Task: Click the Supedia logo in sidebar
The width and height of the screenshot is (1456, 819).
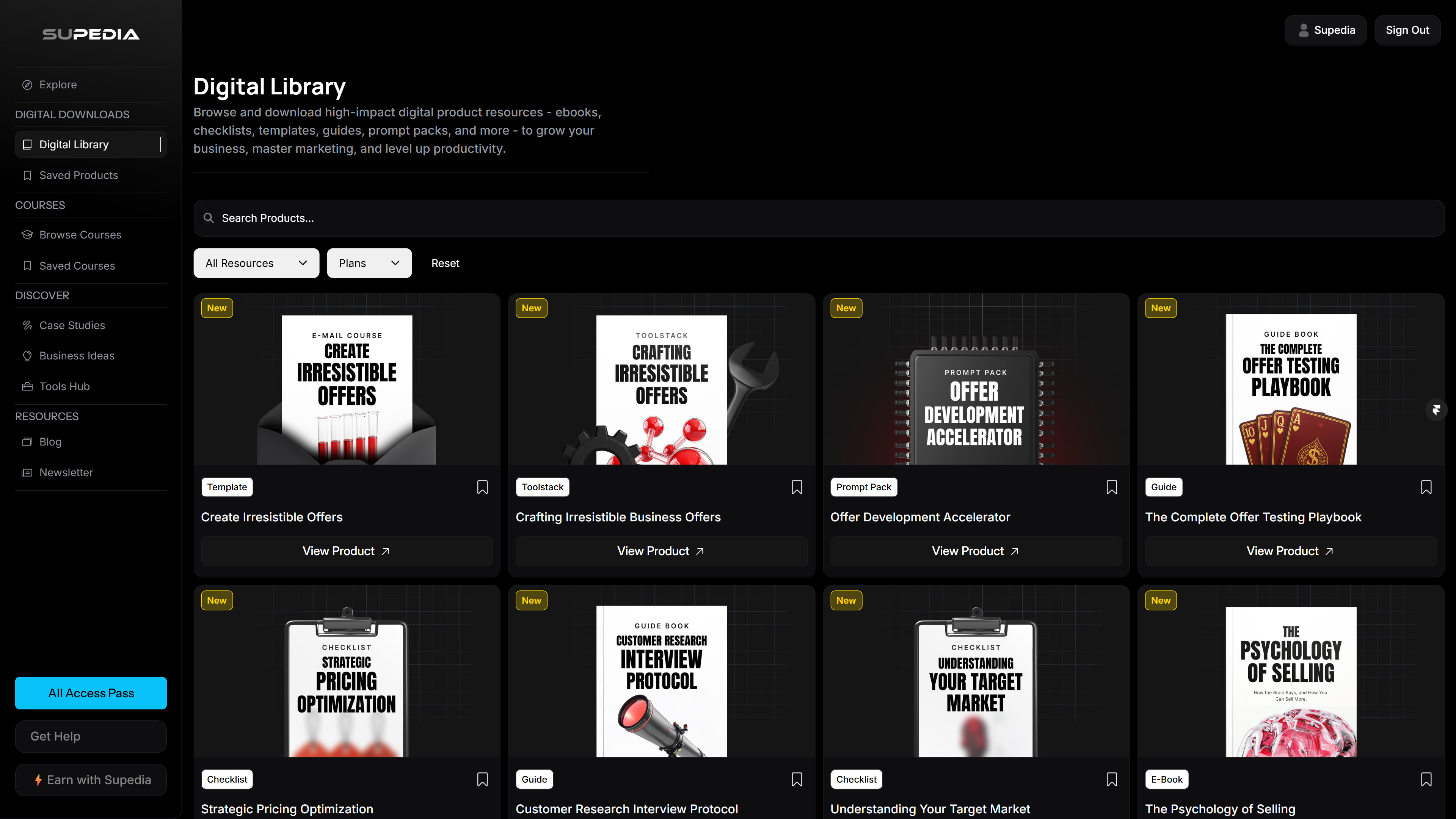Action: 91,35
